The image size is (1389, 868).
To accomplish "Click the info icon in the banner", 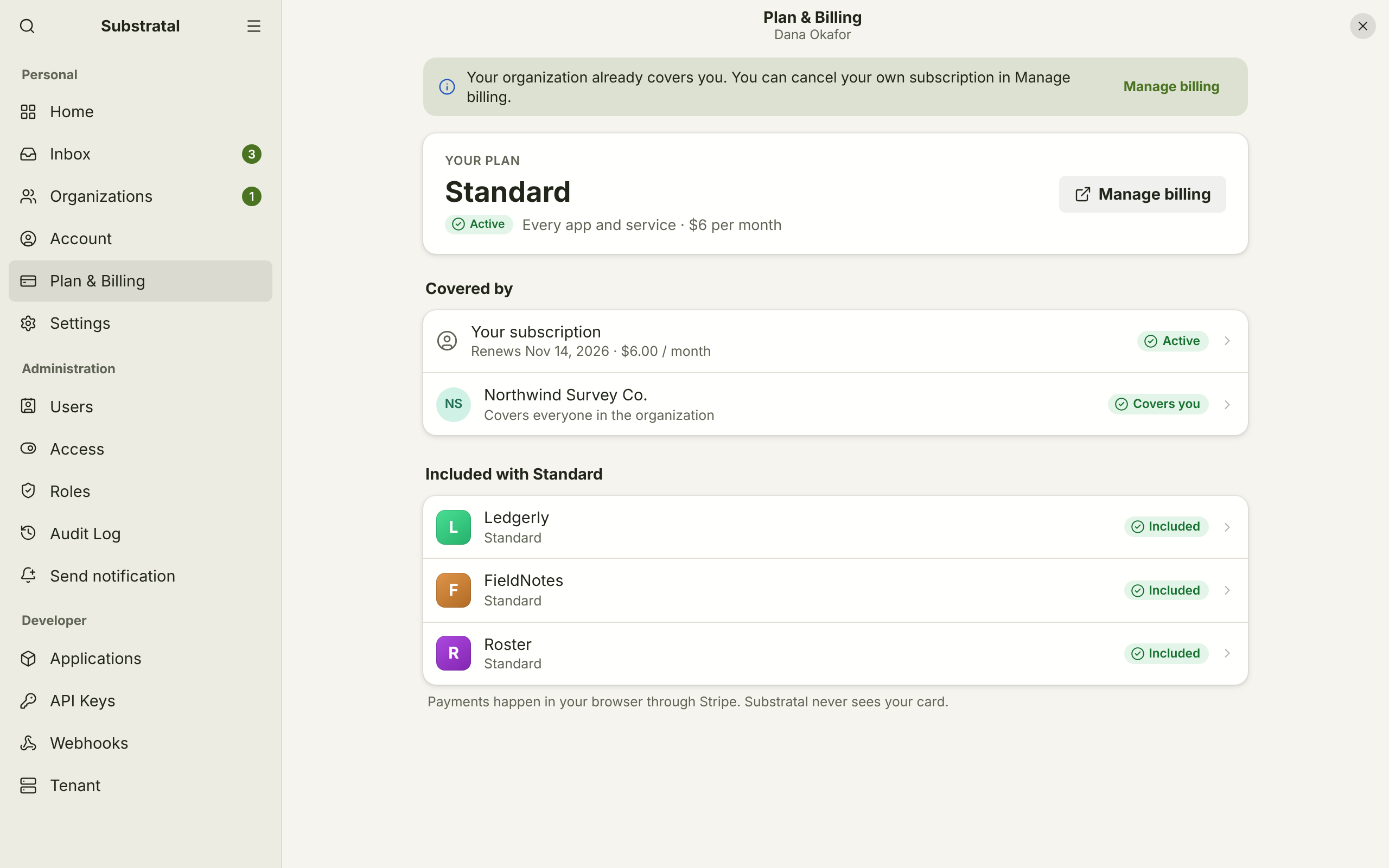I will click(x=447, y=87).
